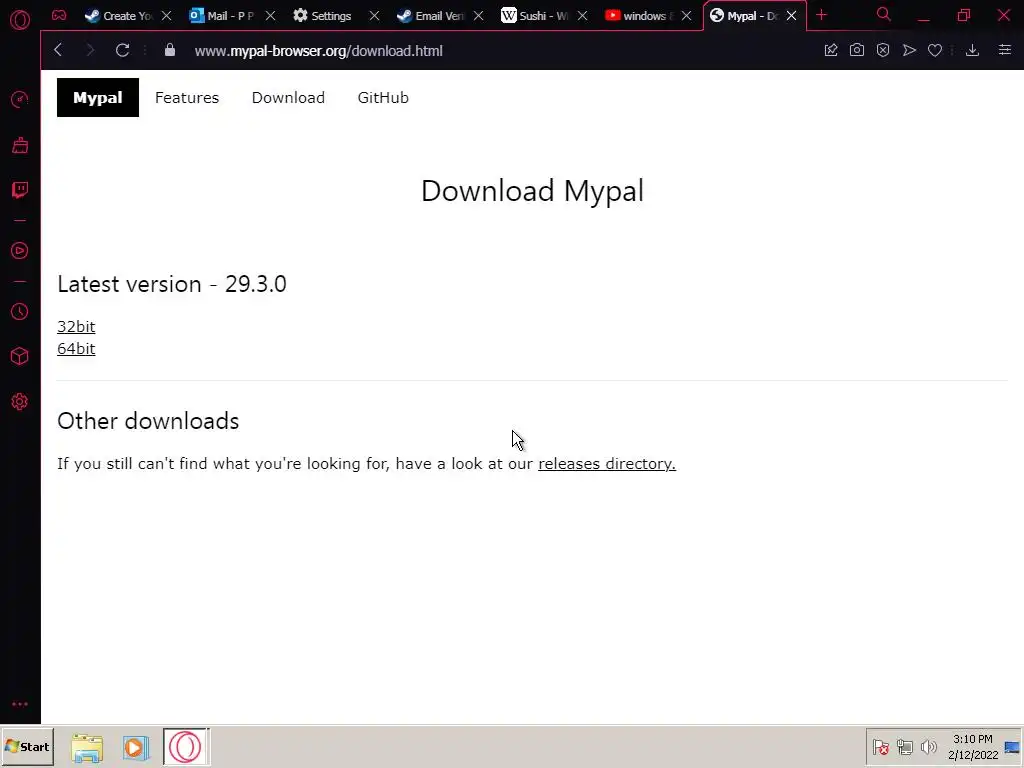Download the 32bit version
The height and width of the screenshot is (768, 1024).
pos(76,327)
